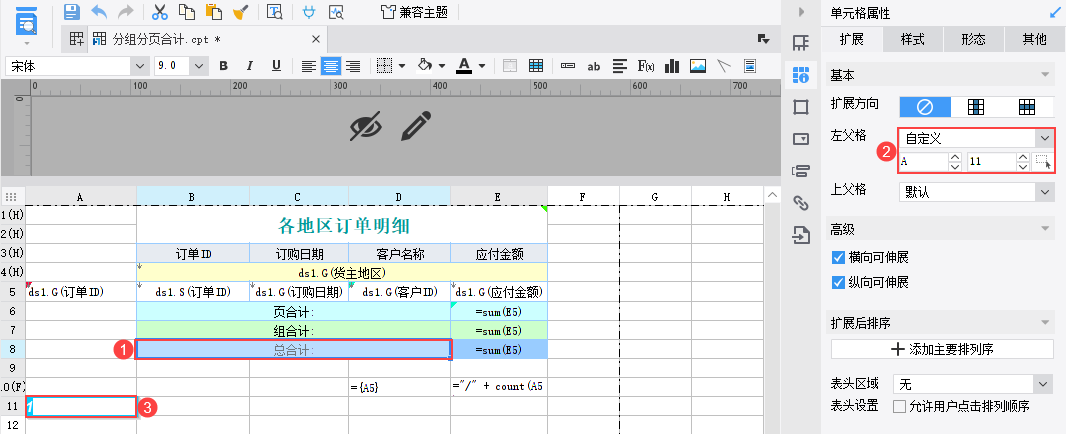Screen dimensions: 1066x434
Task: Undo the last action
Action: 99,12
